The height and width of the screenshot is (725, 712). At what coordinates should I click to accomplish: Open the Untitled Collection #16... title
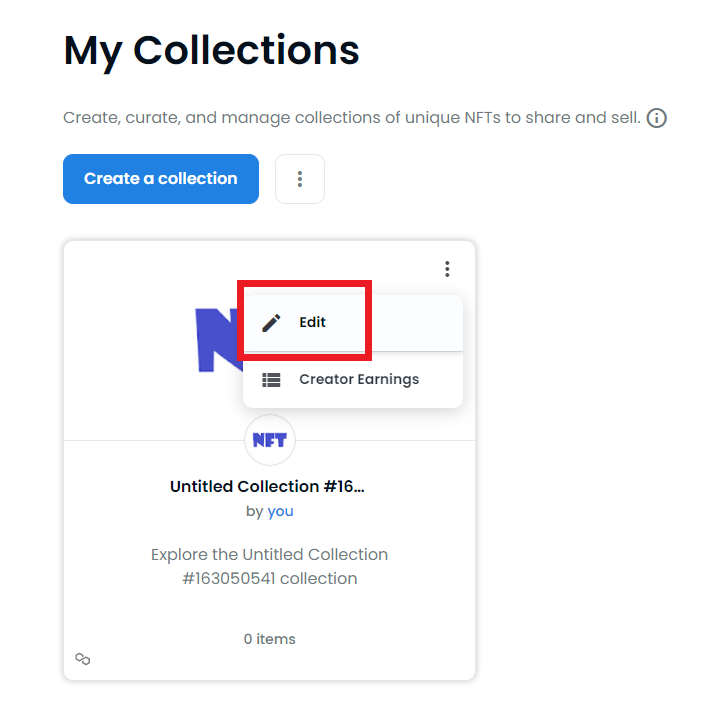pyautogui.click(x=267, y=487)
